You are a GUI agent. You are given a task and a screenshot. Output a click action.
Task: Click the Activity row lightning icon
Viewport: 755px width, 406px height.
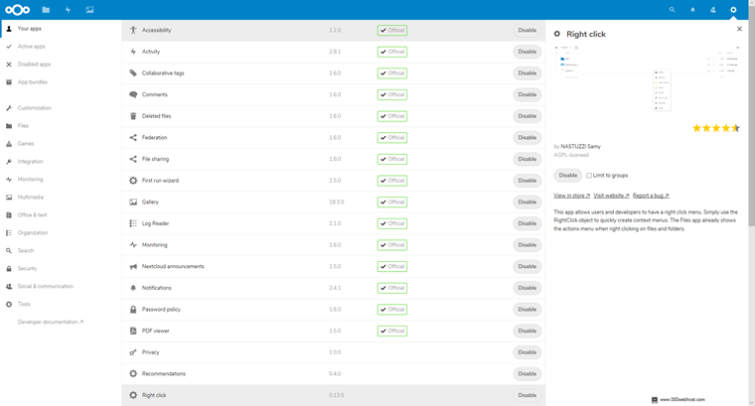[x=133, y=52]
